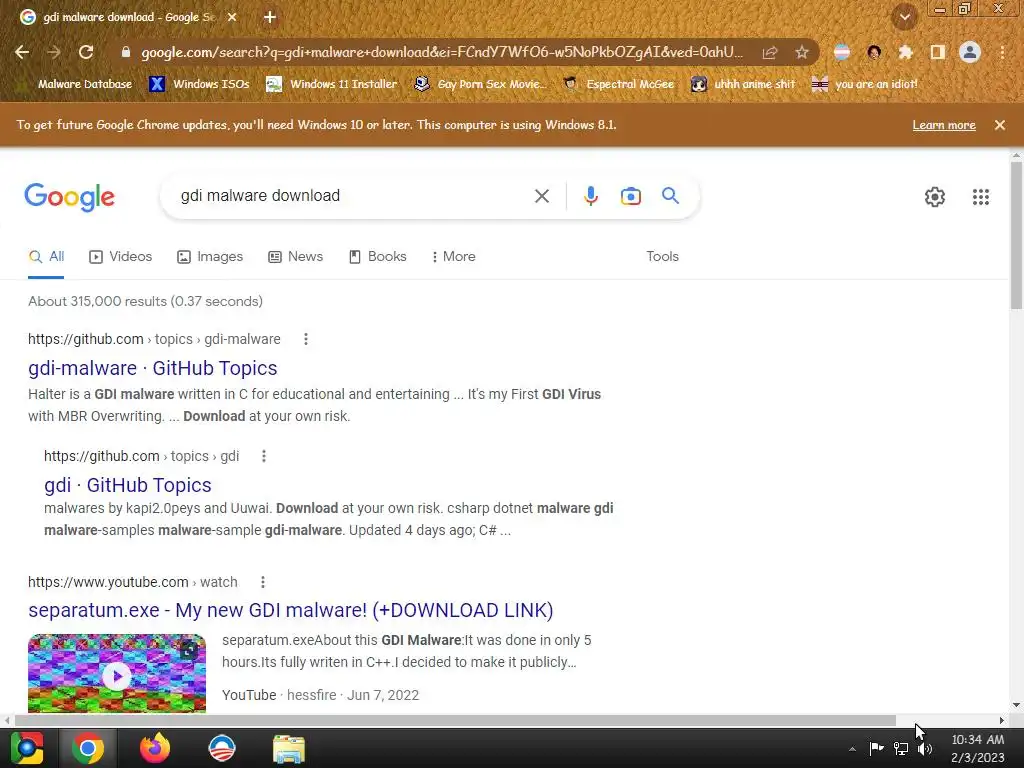
Task: Click the Start button in taskbar
Action: (27, 748)
